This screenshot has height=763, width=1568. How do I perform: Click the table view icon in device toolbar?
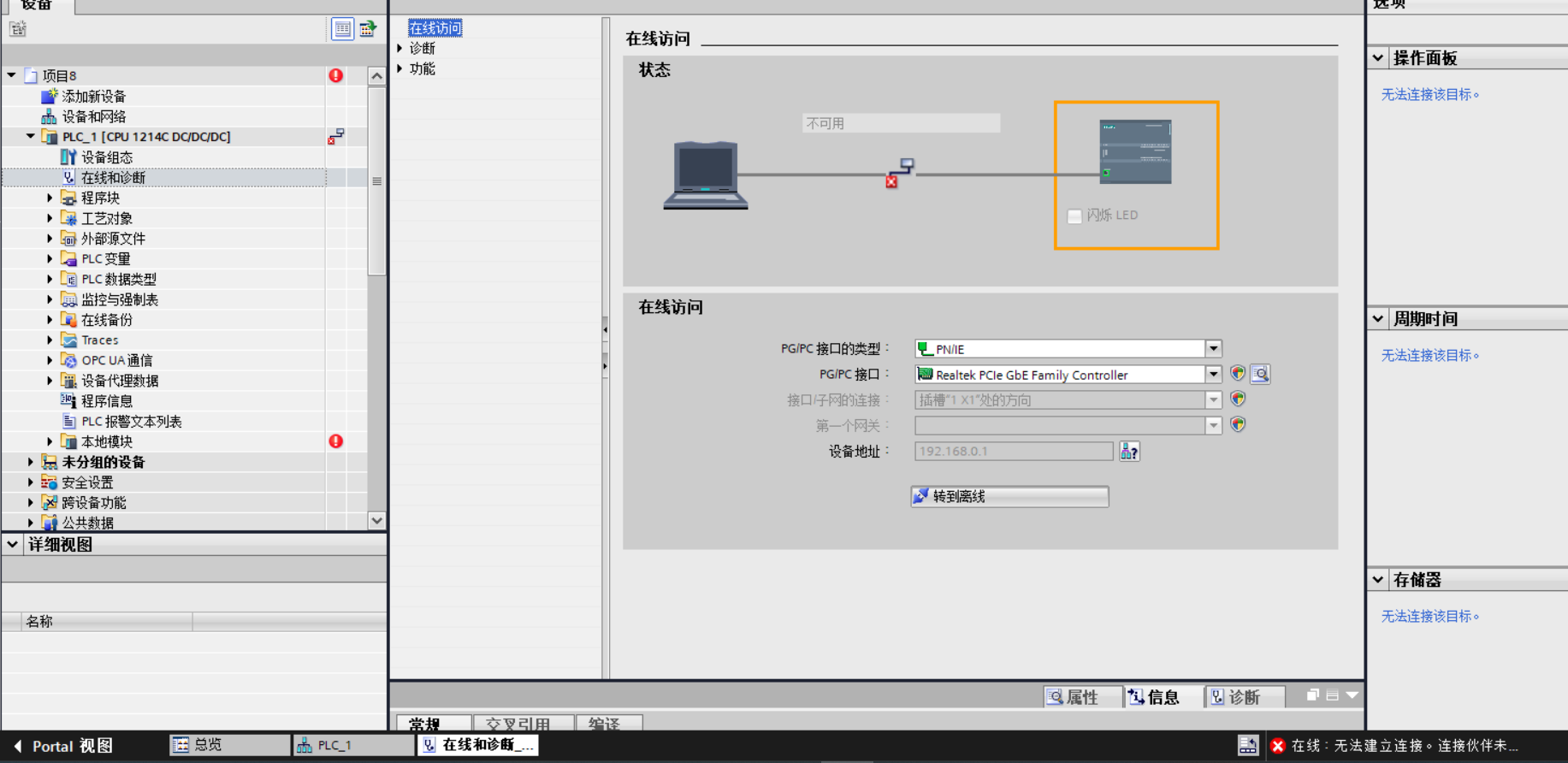click(342, 29)
